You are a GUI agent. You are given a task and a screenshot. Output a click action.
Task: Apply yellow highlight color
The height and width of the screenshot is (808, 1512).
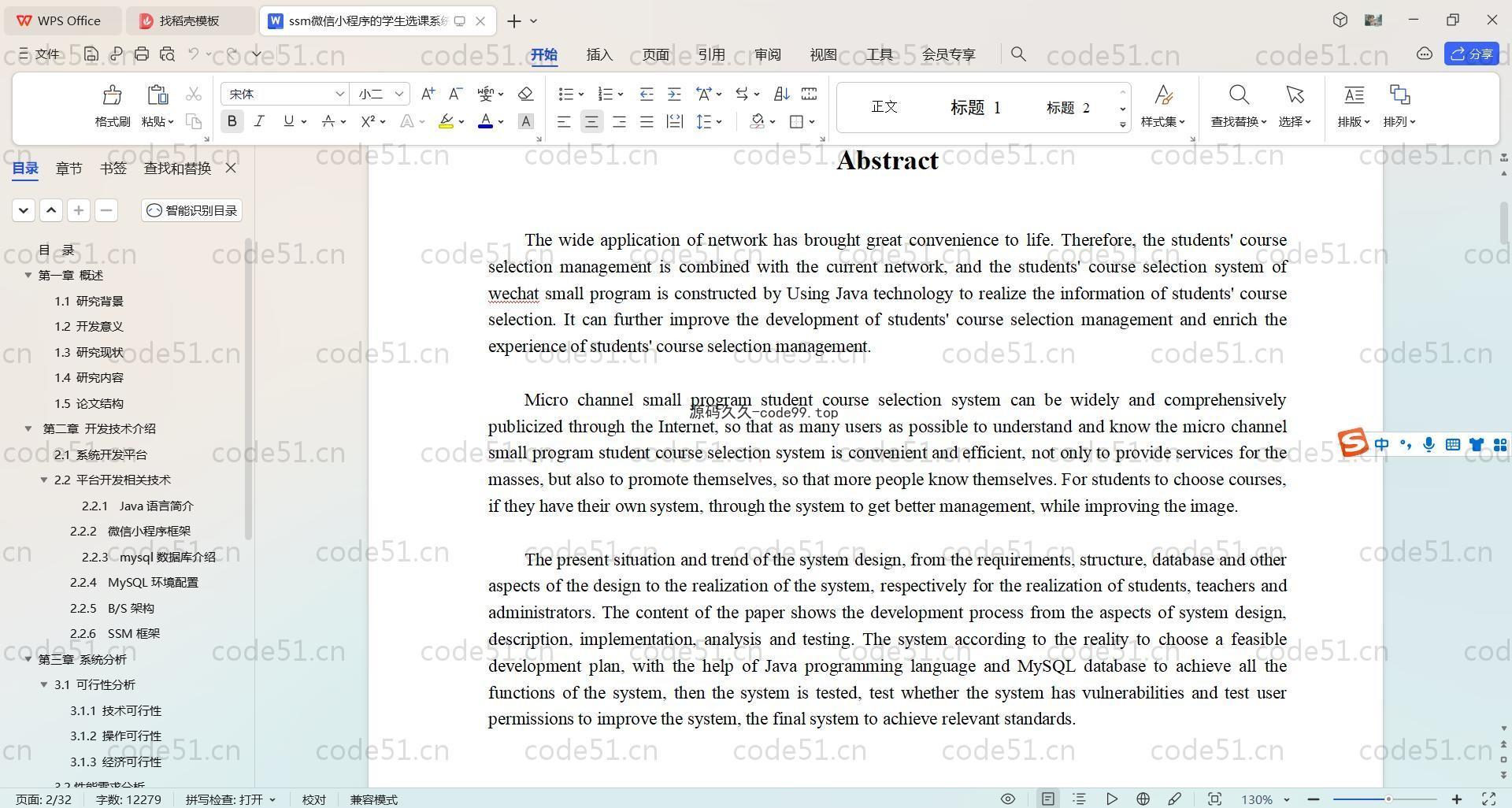446,121
